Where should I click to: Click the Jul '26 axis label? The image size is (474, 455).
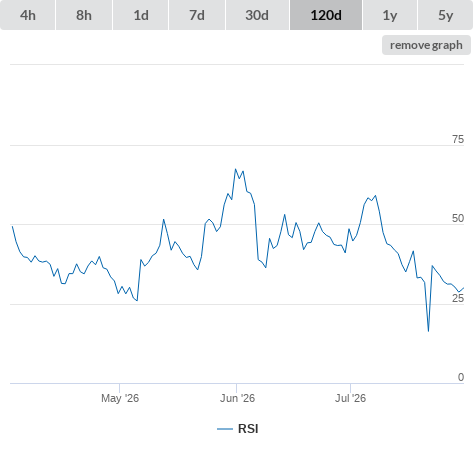pyautogui.click(x=350, y=398)
